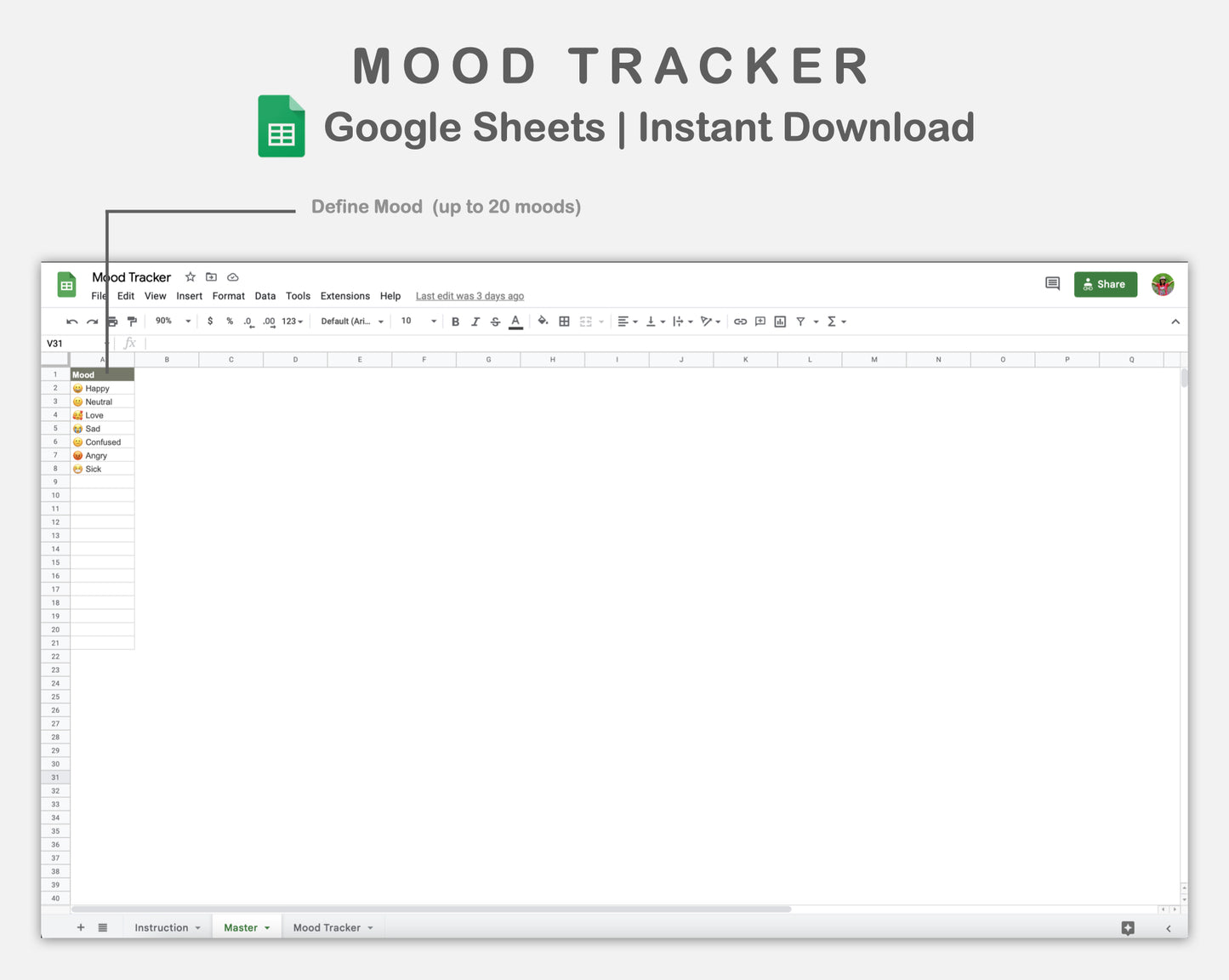Open the Master sheet tab menu
The width and height of the screenshot is (1229, 980).
coord(266,927)
